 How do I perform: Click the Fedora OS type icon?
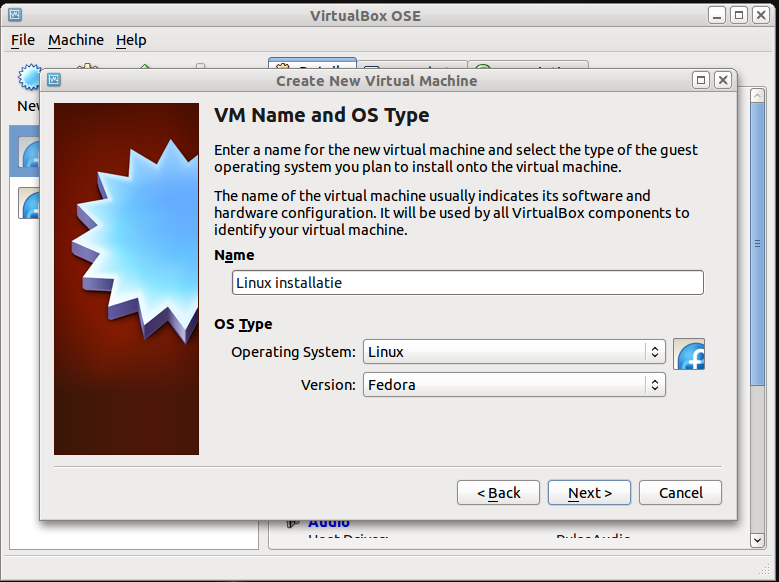tap(689, 354)
